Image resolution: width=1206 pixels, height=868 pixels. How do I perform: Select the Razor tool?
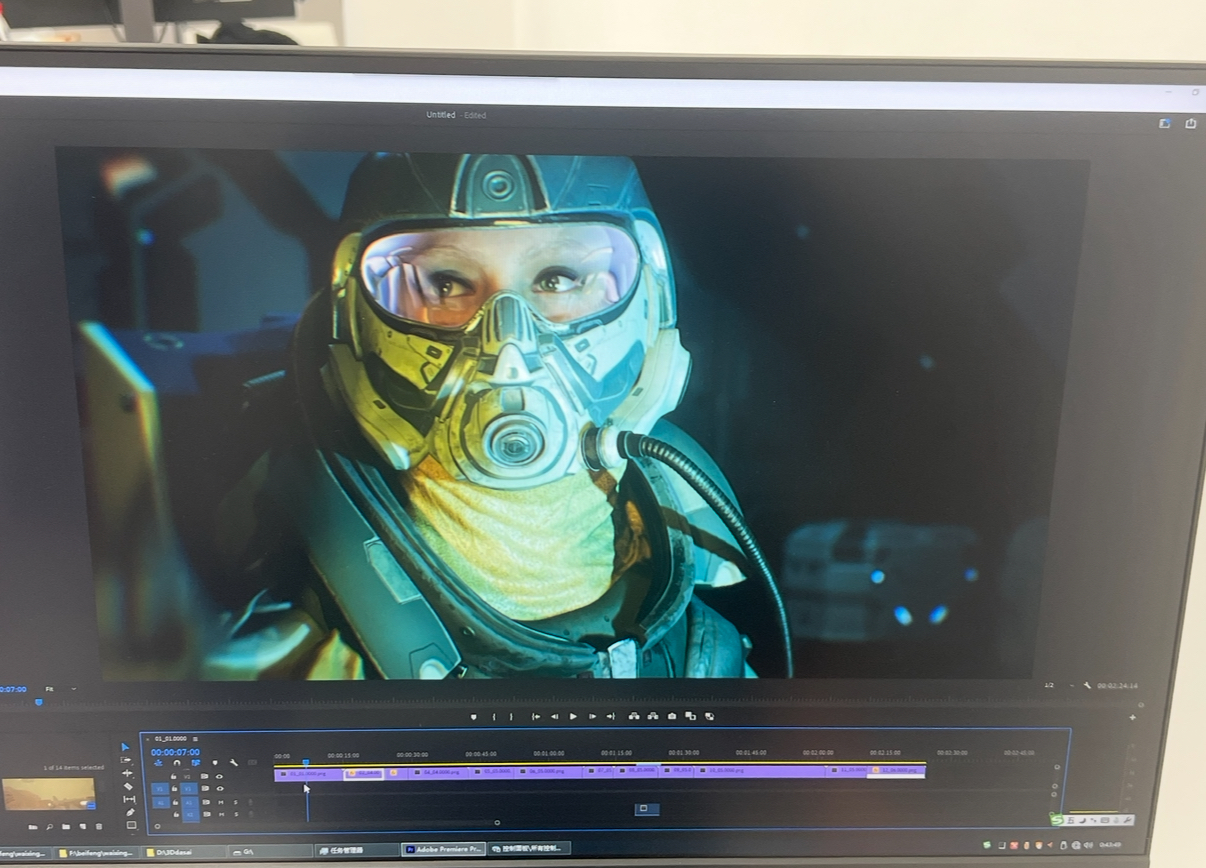(x=128, y=786)
